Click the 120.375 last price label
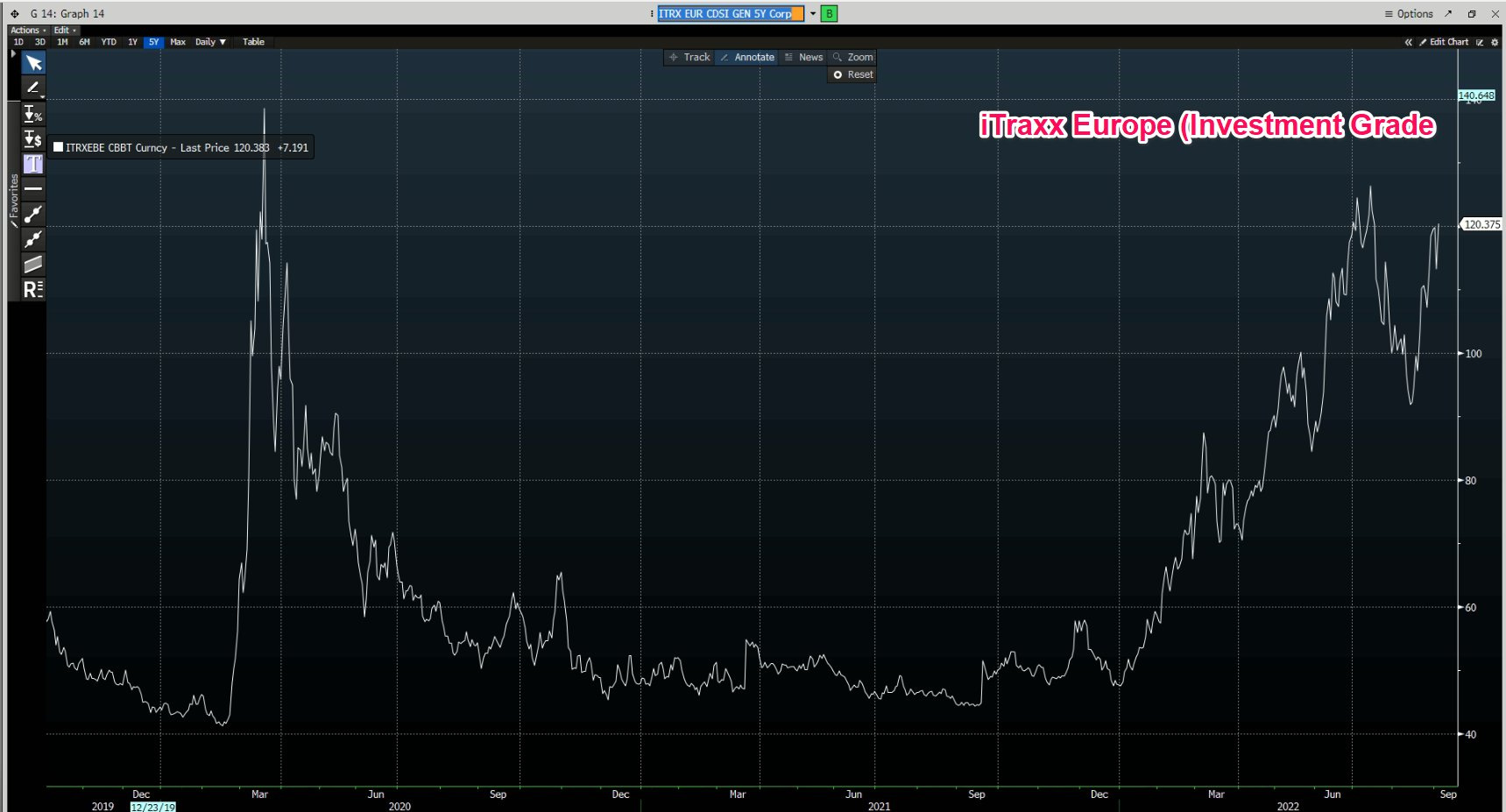 [x=1482, y=224]
